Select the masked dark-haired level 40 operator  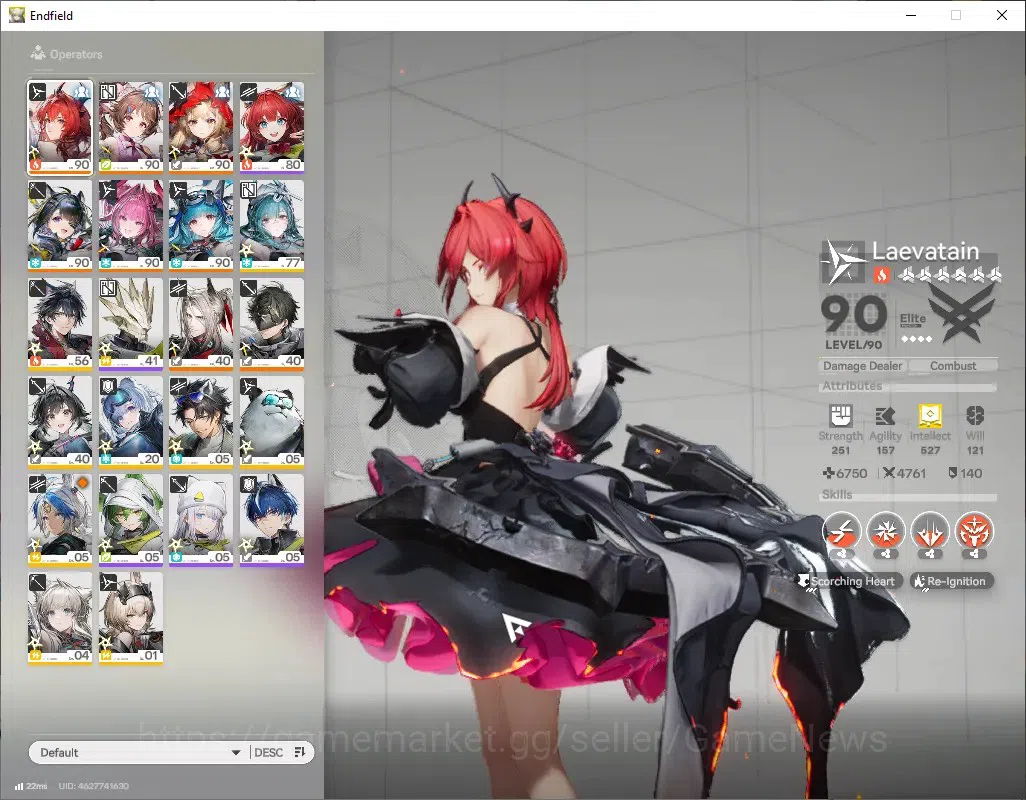coord(272,323)
